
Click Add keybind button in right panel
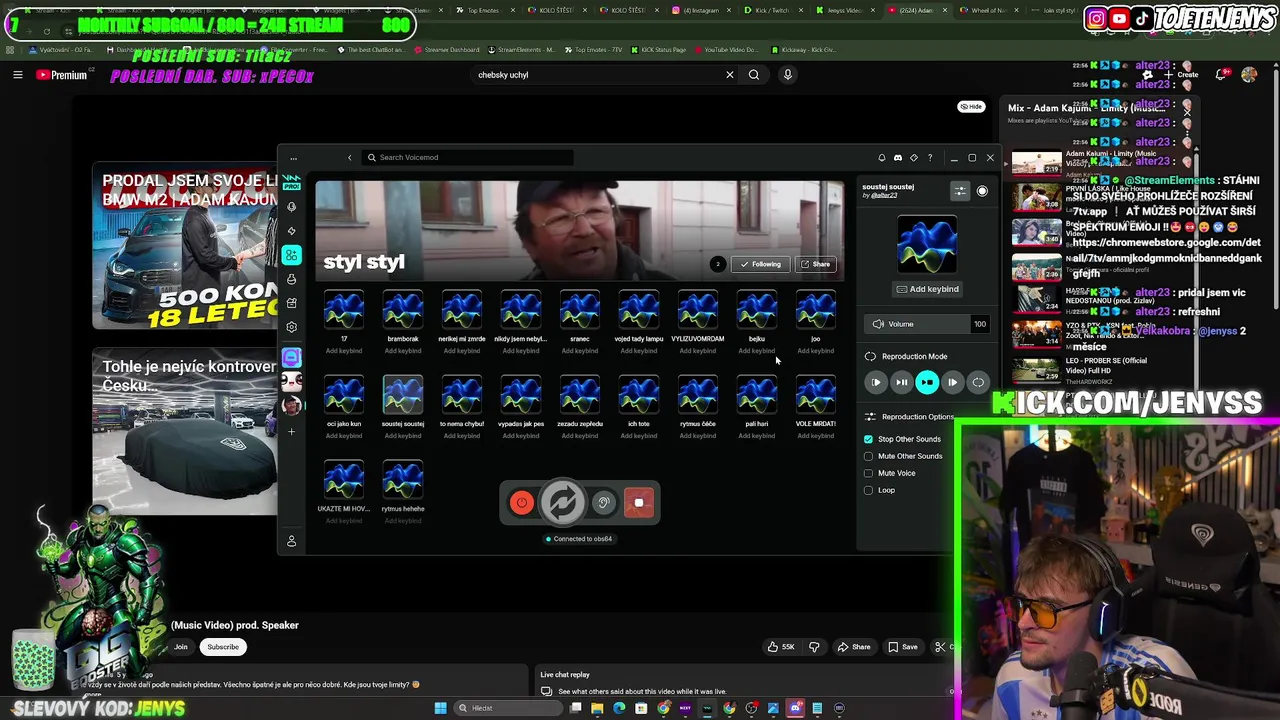(x=927, y=289)
